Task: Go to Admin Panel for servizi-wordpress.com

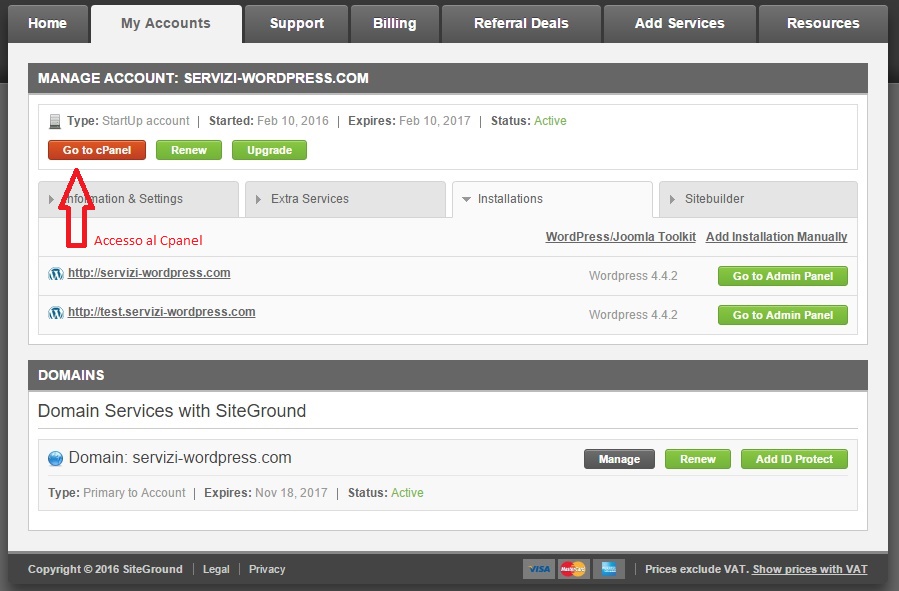Action: (783, 276)
